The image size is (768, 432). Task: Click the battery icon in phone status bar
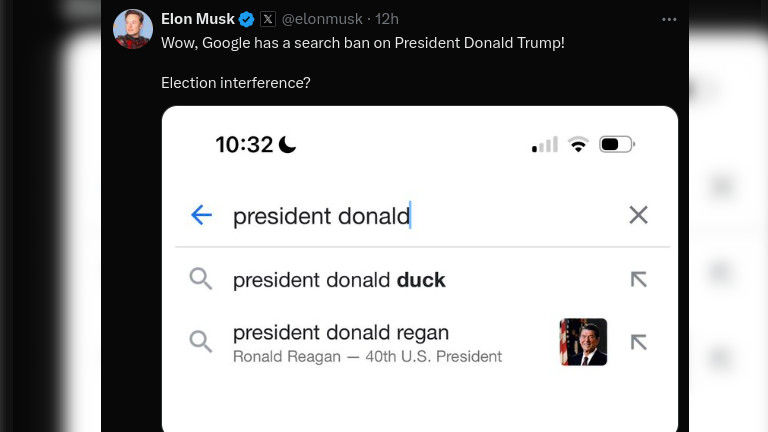(616, 145)
